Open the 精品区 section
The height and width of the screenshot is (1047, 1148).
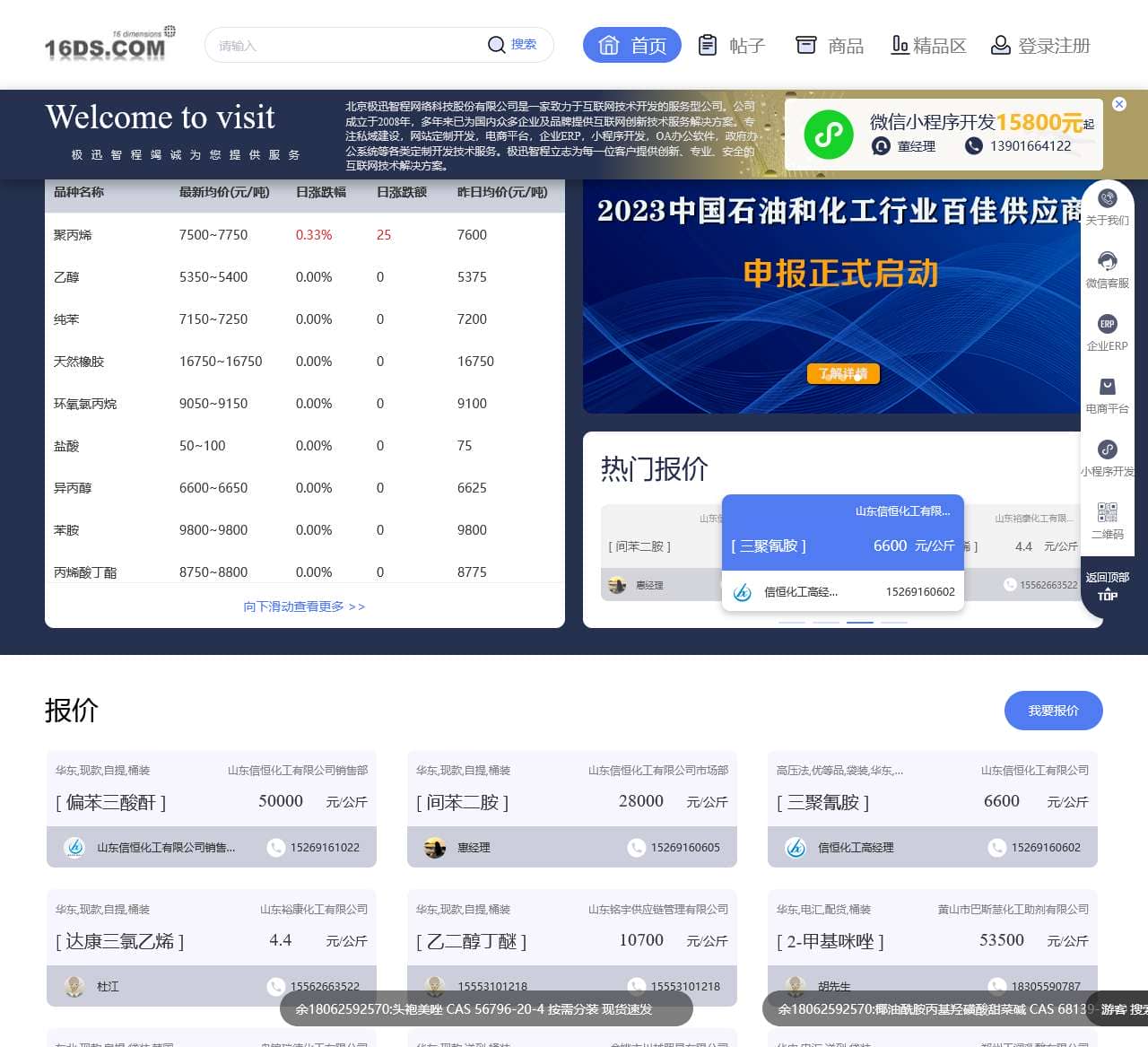click(x=928, y=45)
